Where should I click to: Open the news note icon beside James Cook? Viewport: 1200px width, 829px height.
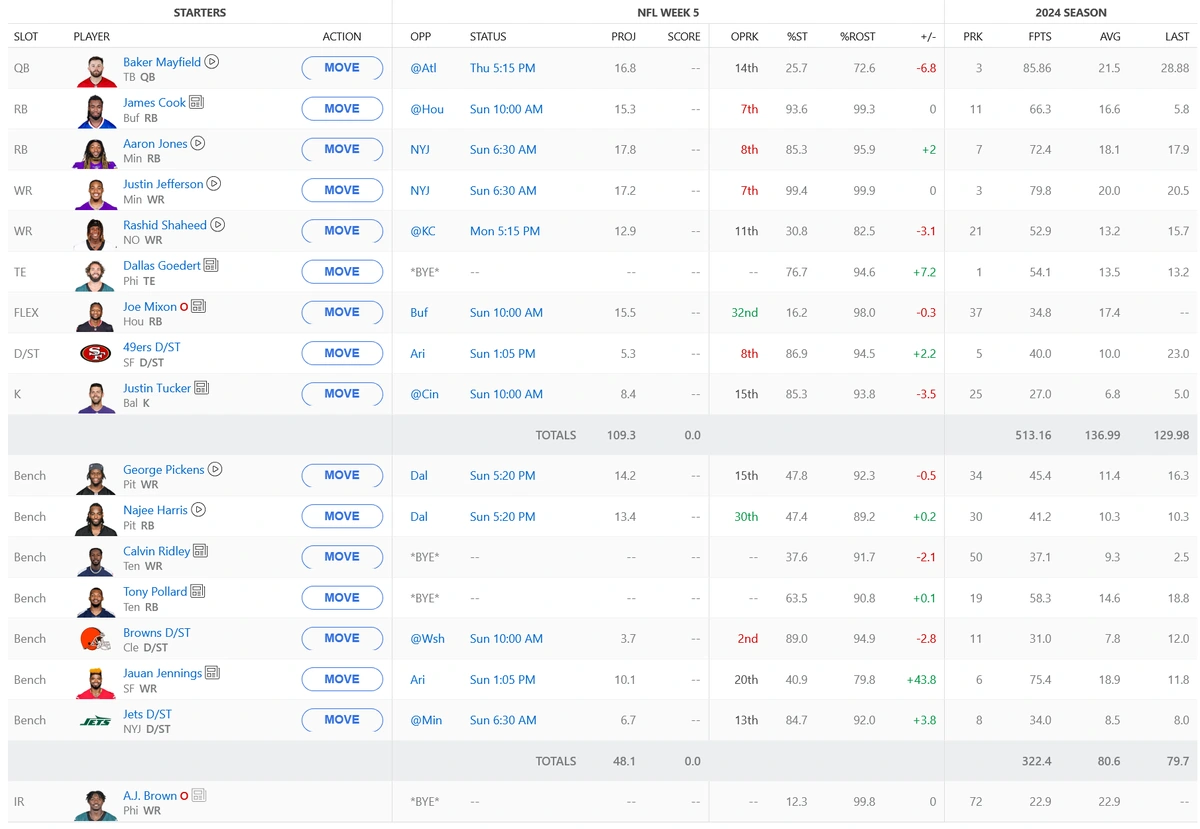(x=196, y=103)
